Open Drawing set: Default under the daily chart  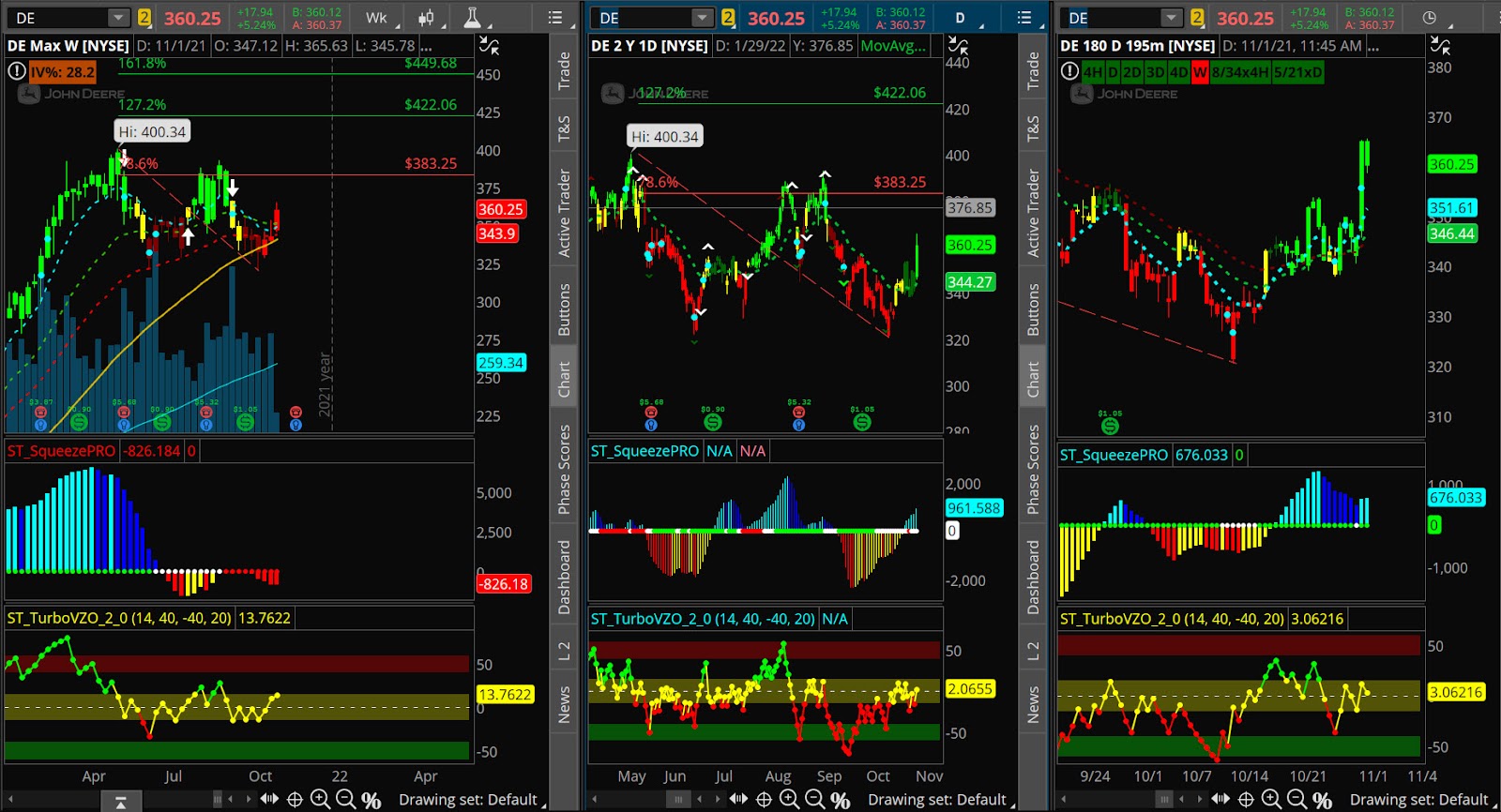941,800
